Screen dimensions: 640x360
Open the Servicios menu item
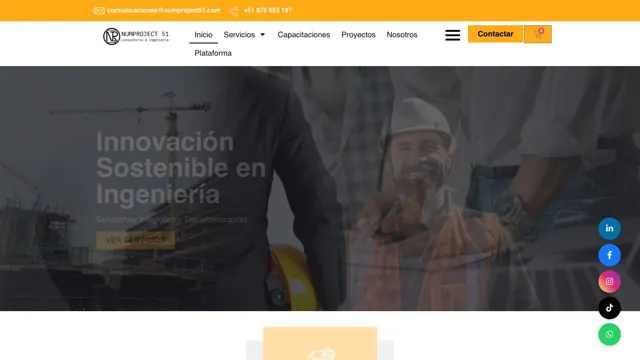click(x=239, y=35)
